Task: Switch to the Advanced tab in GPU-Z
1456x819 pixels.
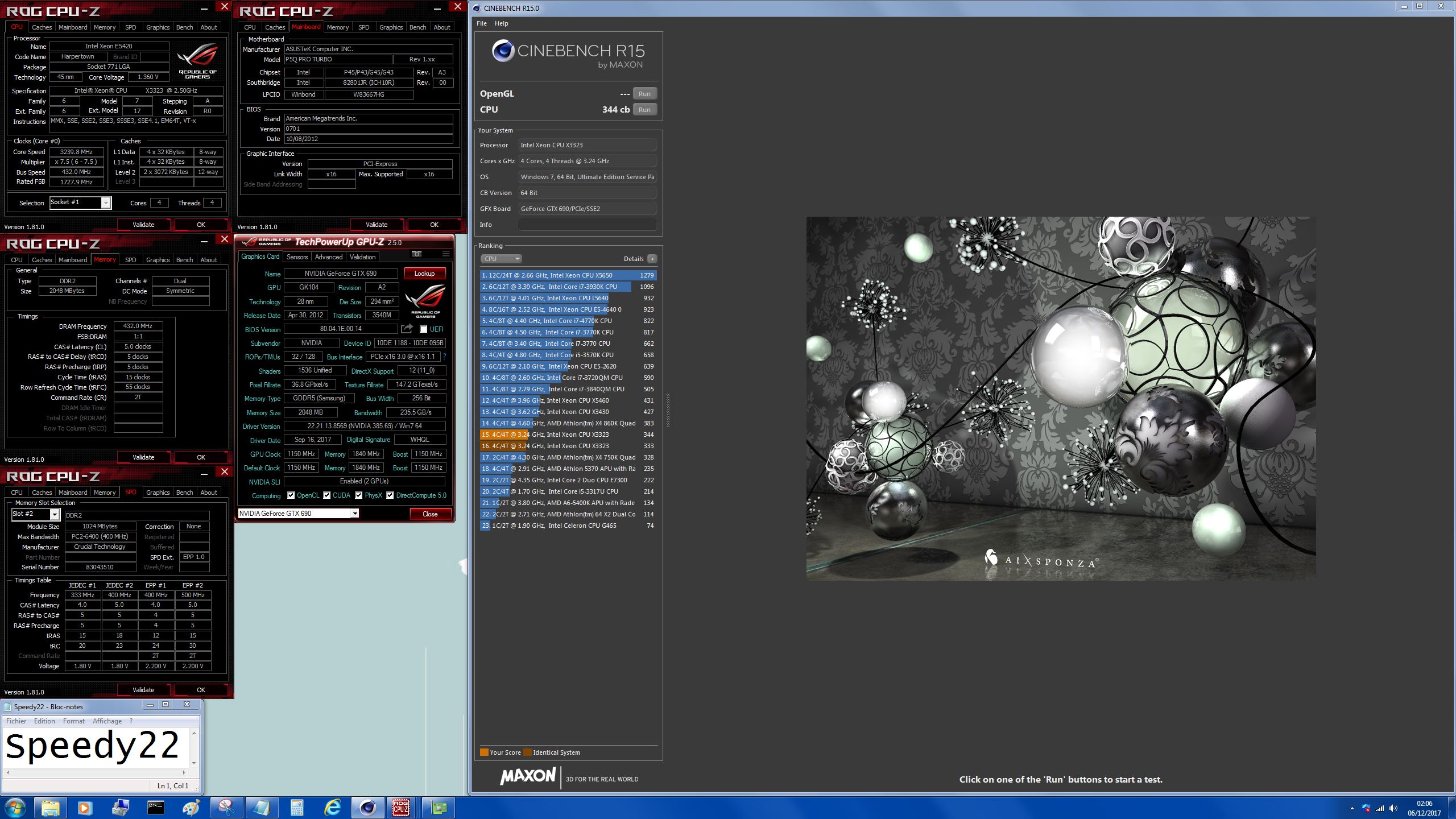Action: [329, 257]
